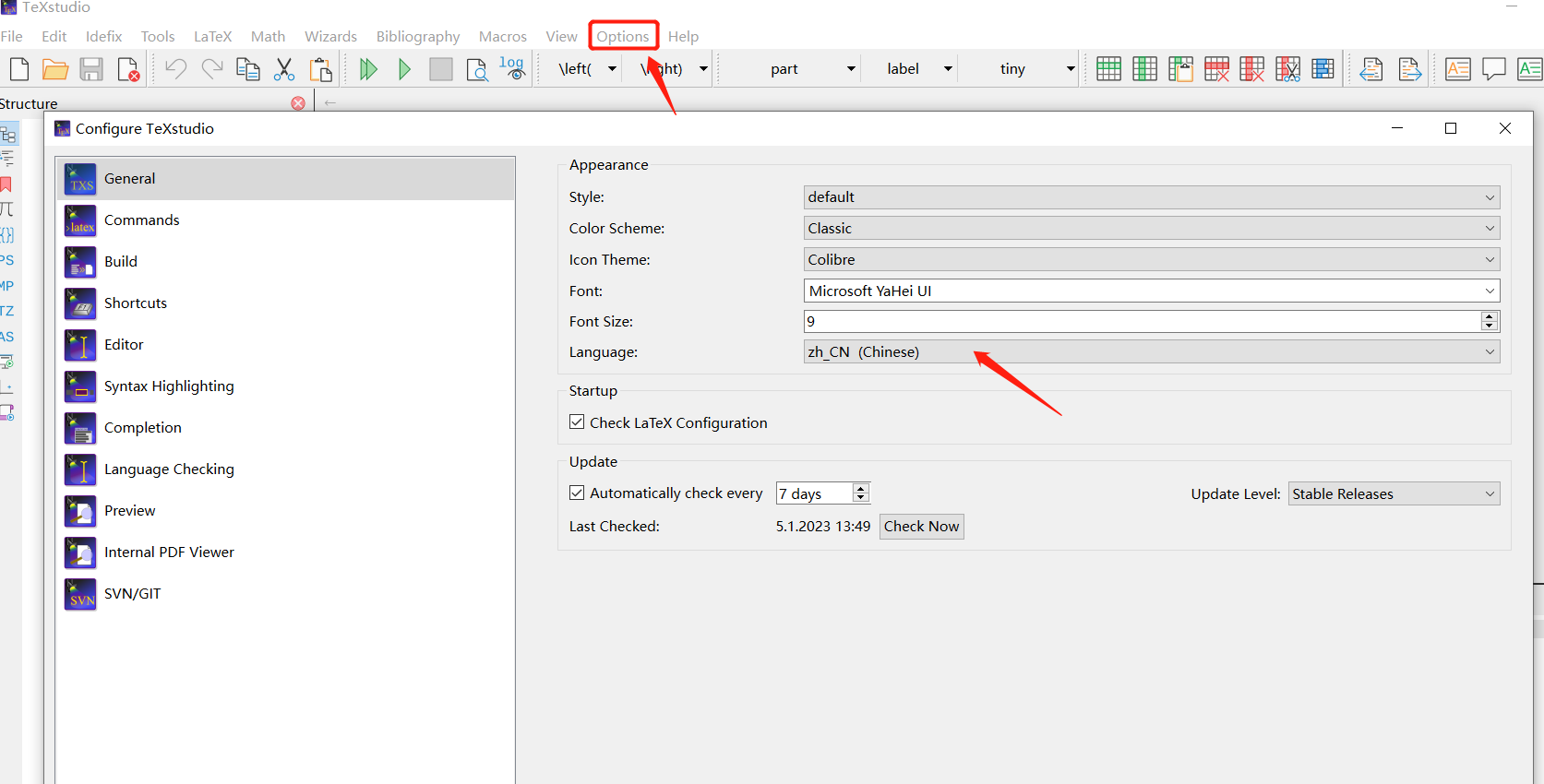Open the Bibliography menu
Viewport: 1544px width, 784px height.
pyautogui.click(x=418, y=37)
